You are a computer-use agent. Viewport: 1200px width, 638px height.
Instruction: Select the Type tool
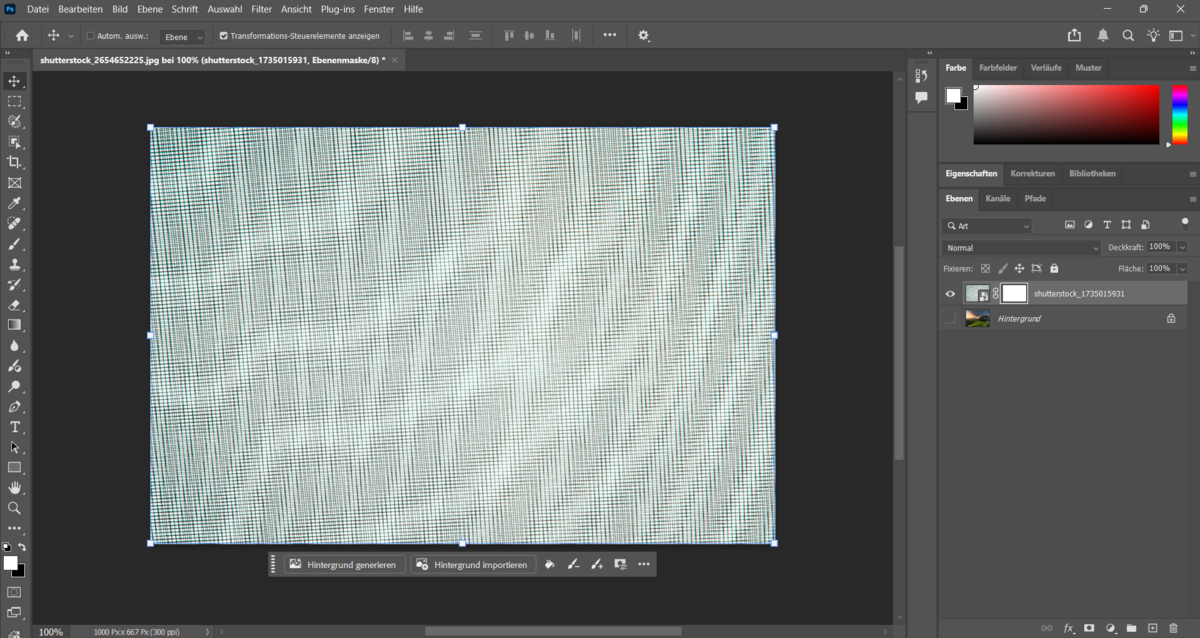15,427
